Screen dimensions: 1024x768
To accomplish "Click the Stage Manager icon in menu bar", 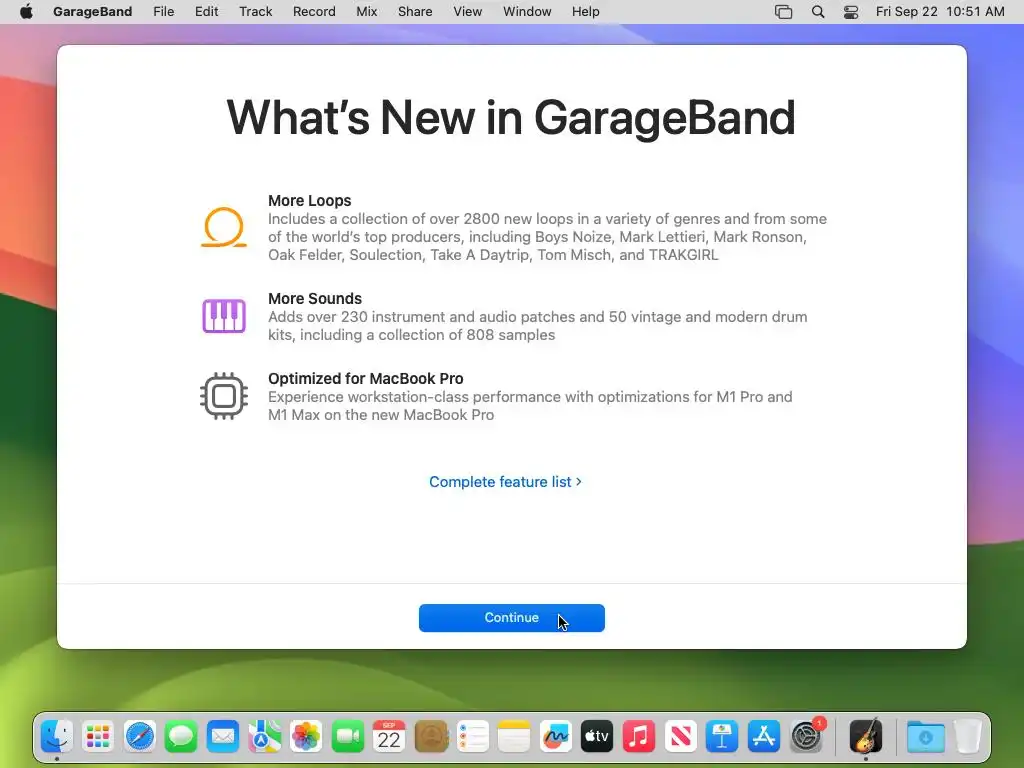I will 783,12.
